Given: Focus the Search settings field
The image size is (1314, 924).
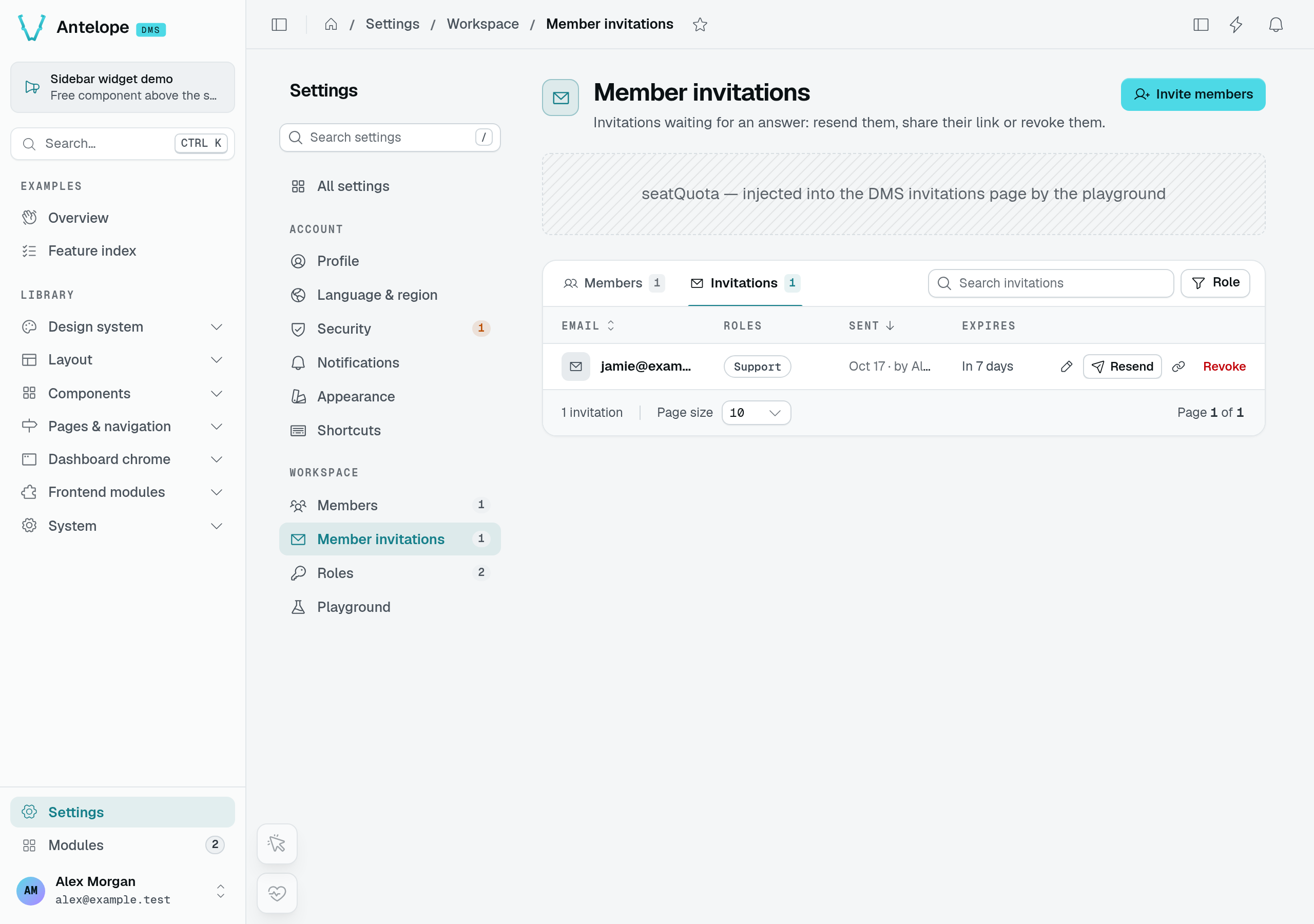Looking at the screenshot, I should click(390, 138).
